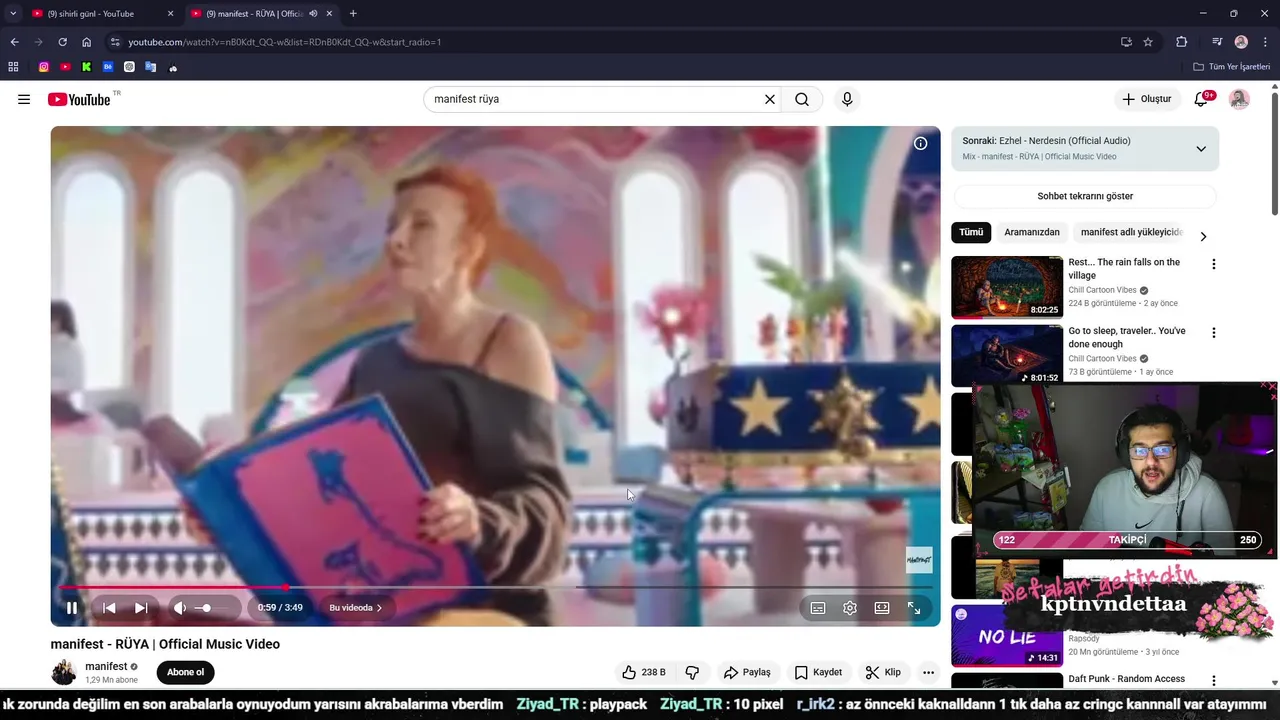1280x720 pixels.
Task: Open 'Rest... The rain falls' video thumbnail
Action: point(1007,287)
